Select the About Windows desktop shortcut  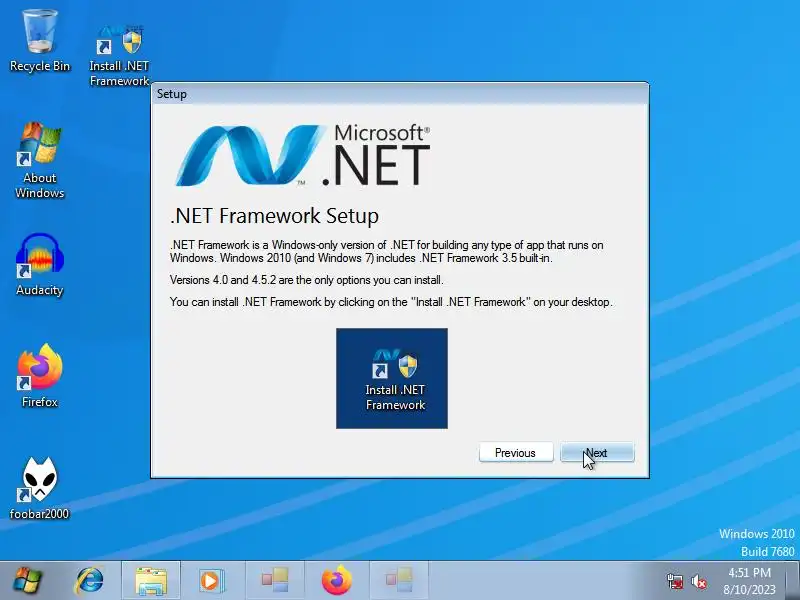pyautogui.click(x=40, y=160)
